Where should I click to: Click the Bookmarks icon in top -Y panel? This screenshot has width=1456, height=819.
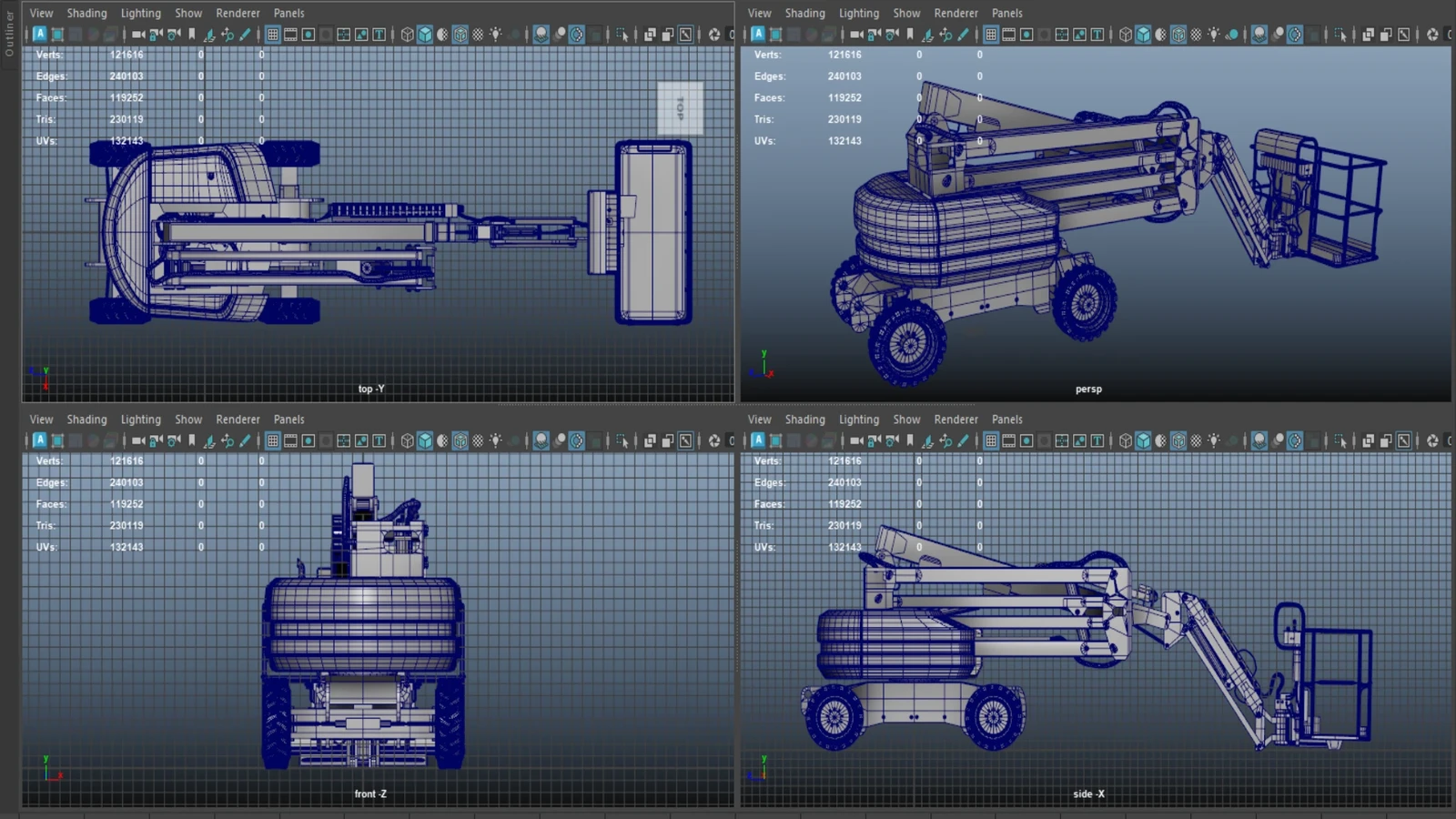[x=191, y=35]
